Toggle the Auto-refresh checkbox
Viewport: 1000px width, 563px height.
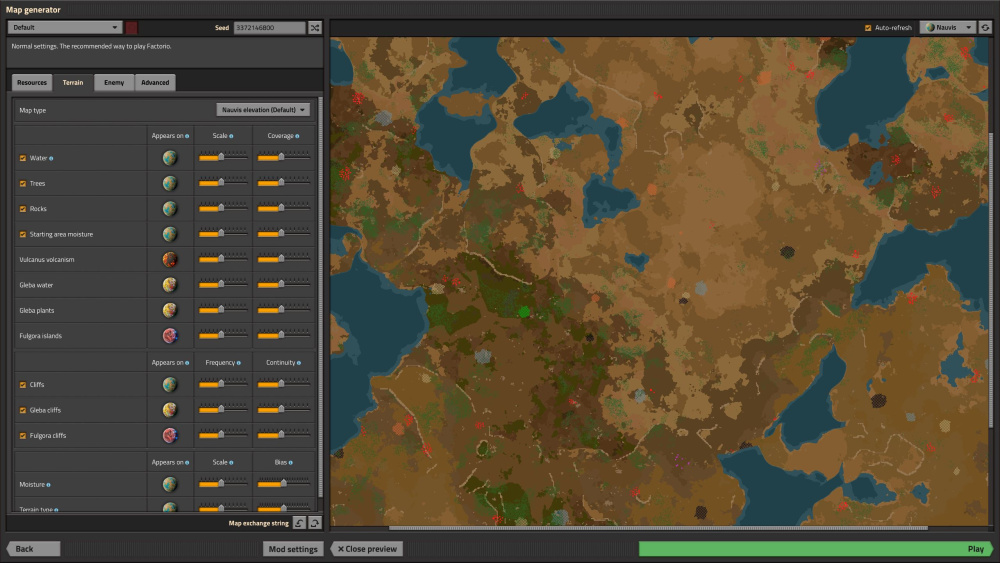point(868,28)
